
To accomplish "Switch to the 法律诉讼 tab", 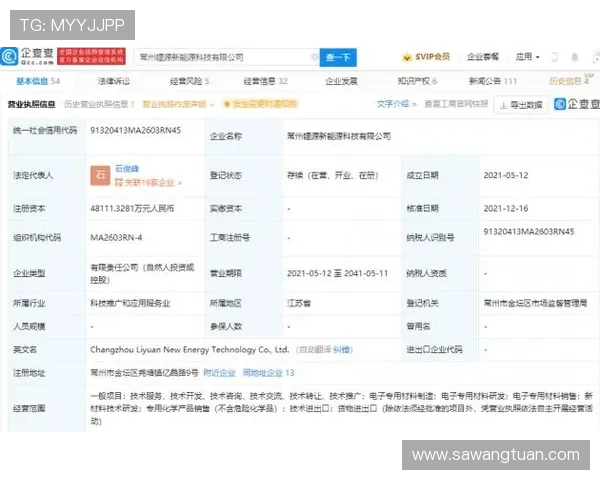I will (x=113, y=81).
